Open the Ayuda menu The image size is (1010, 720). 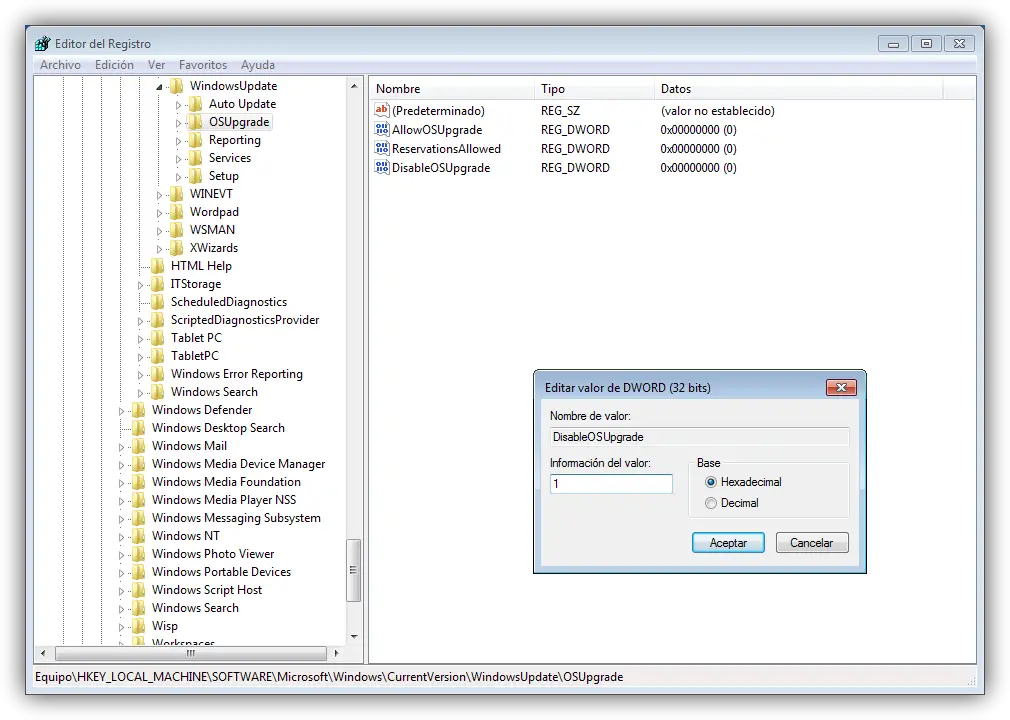pos(258,65)
